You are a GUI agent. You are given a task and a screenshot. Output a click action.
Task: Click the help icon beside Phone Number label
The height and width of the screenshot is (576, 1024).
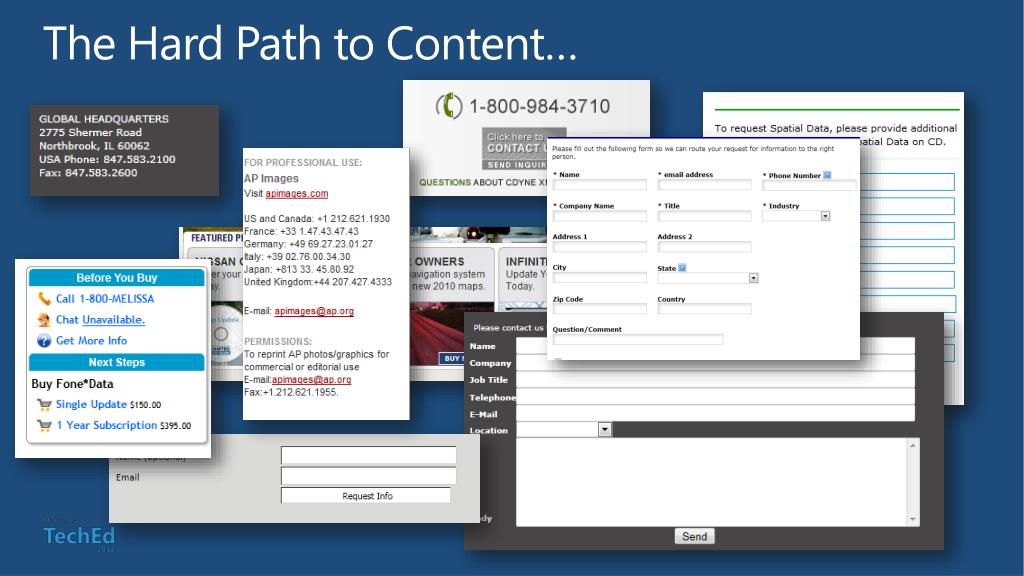[x=827, y=175]
